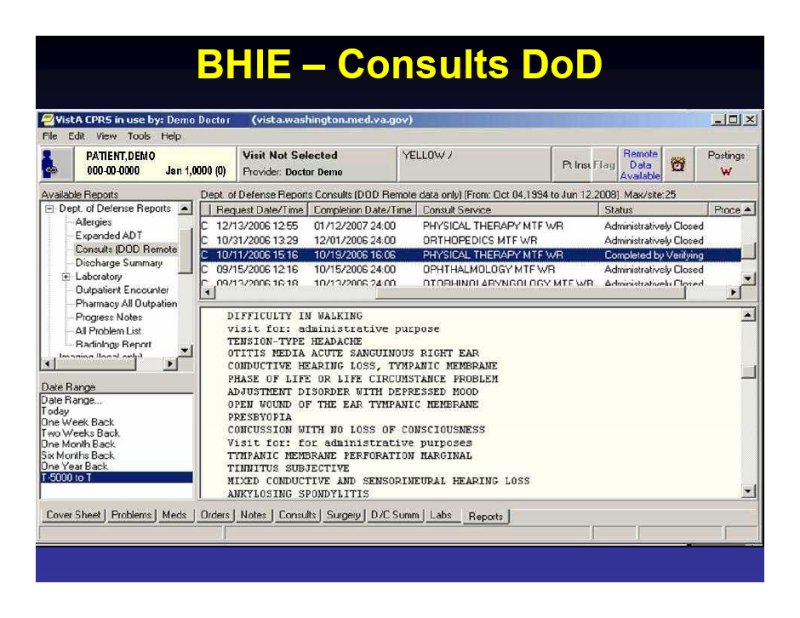Expand the Laboratory tree node
The height and width of the screenshot is (618, 800).
coord(66,277)
